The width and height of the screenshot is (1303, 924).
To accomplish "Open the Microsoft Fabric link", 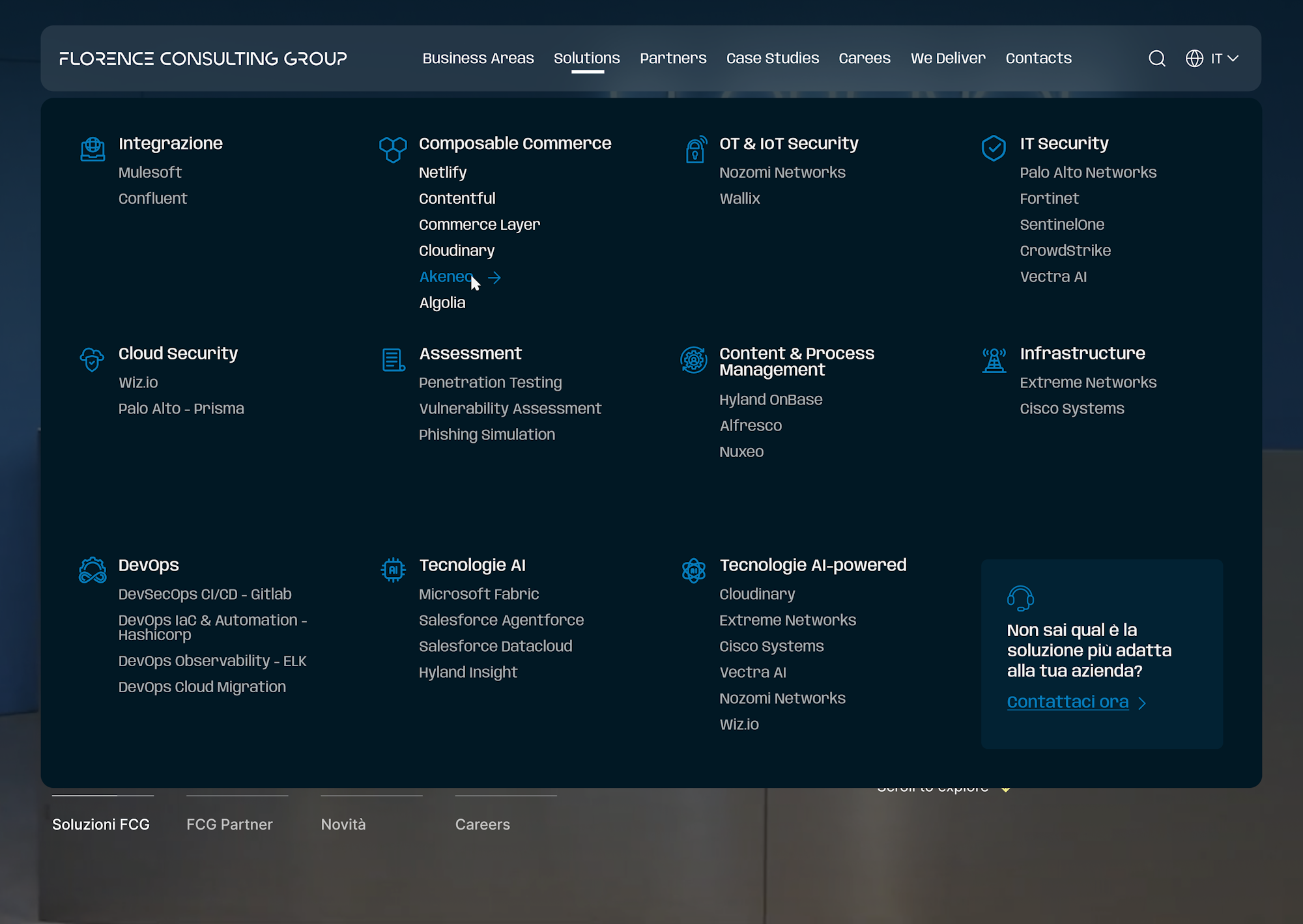I will point(479,595).
